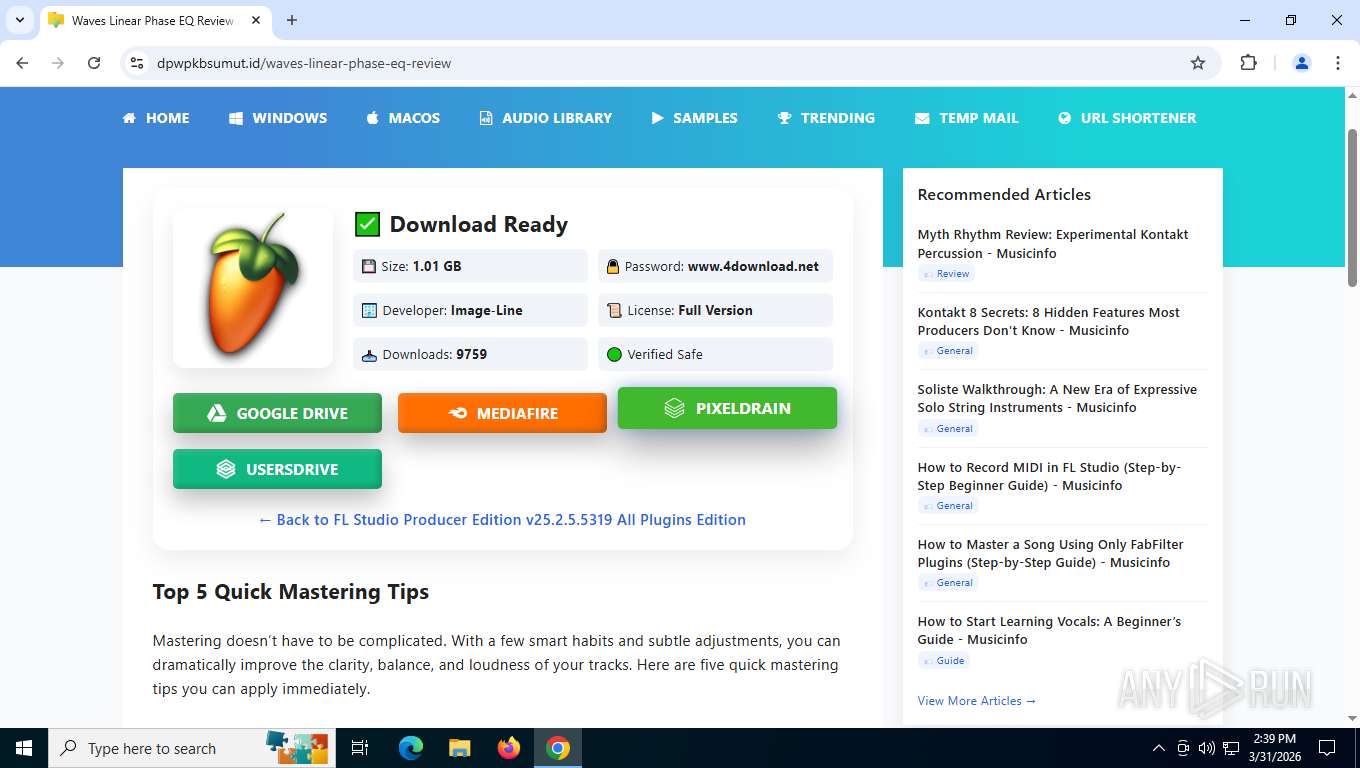Open the Chrome profile icon
This screenshot has height=768, width=1360.
click(1302, 63)
